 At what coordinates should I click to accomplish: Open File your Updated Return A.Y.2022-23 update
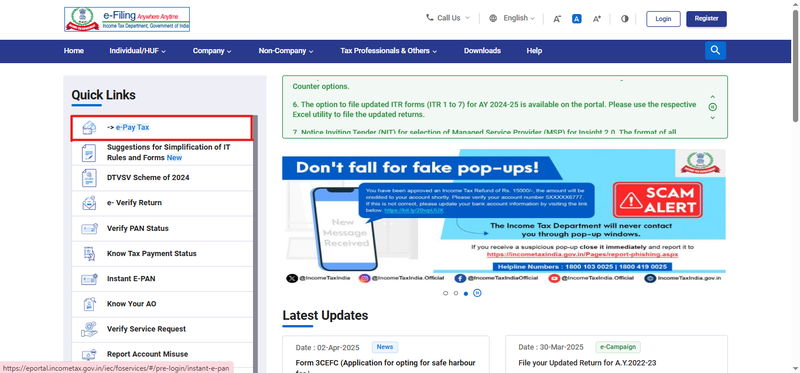point(587,363)
